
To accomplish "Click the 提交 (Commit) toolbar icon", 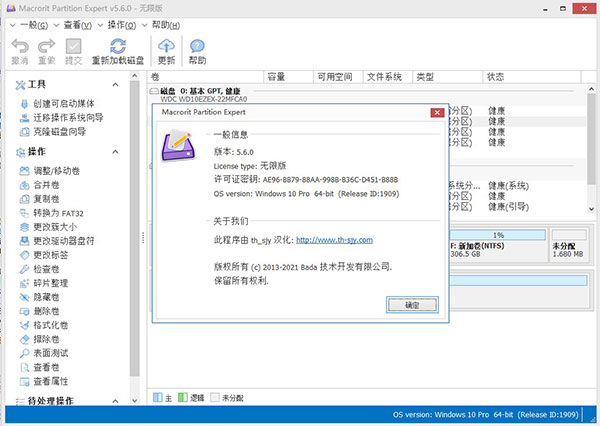I will 73,47.
